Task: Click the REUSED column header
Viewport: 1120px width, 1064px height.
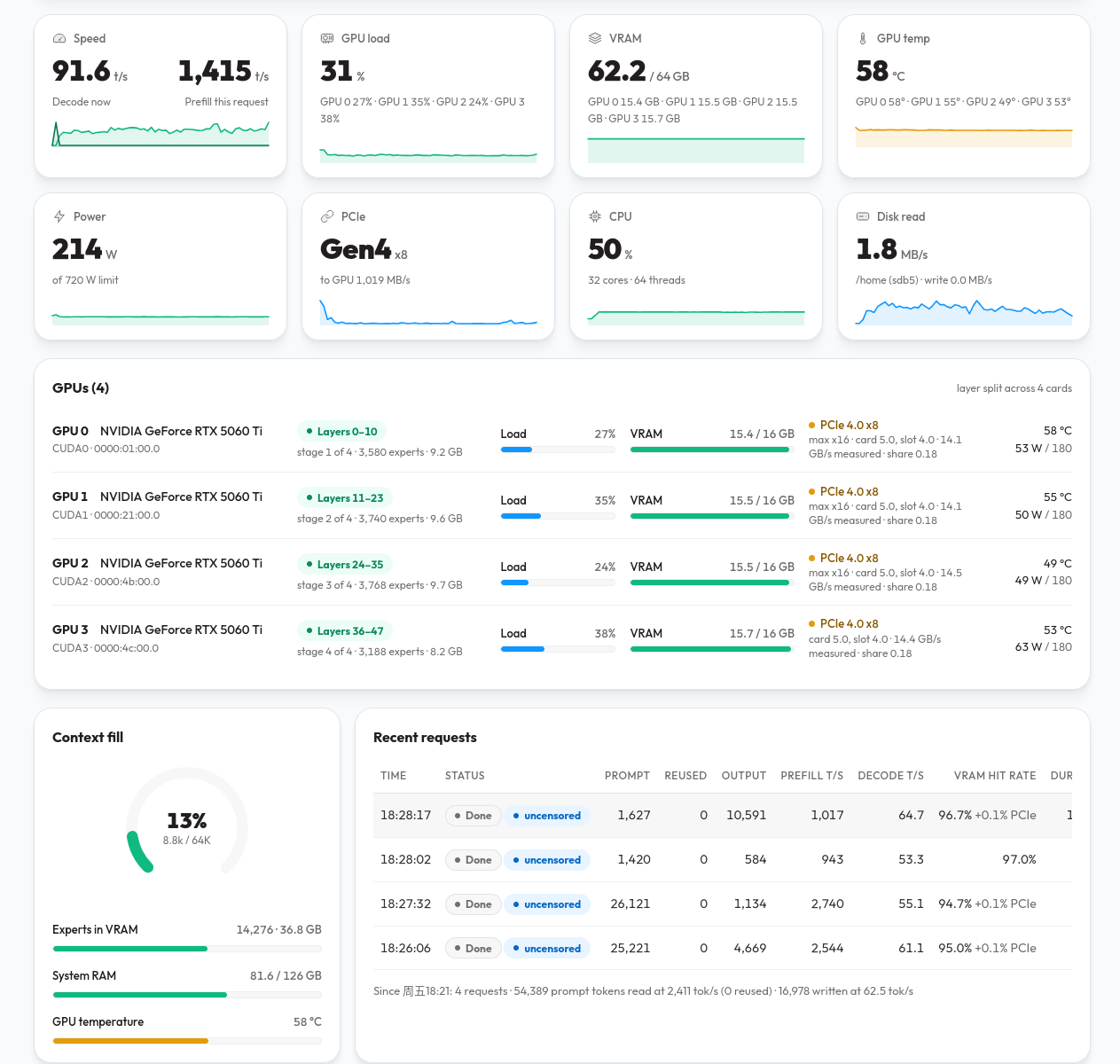Action: [x=685, y=776]
